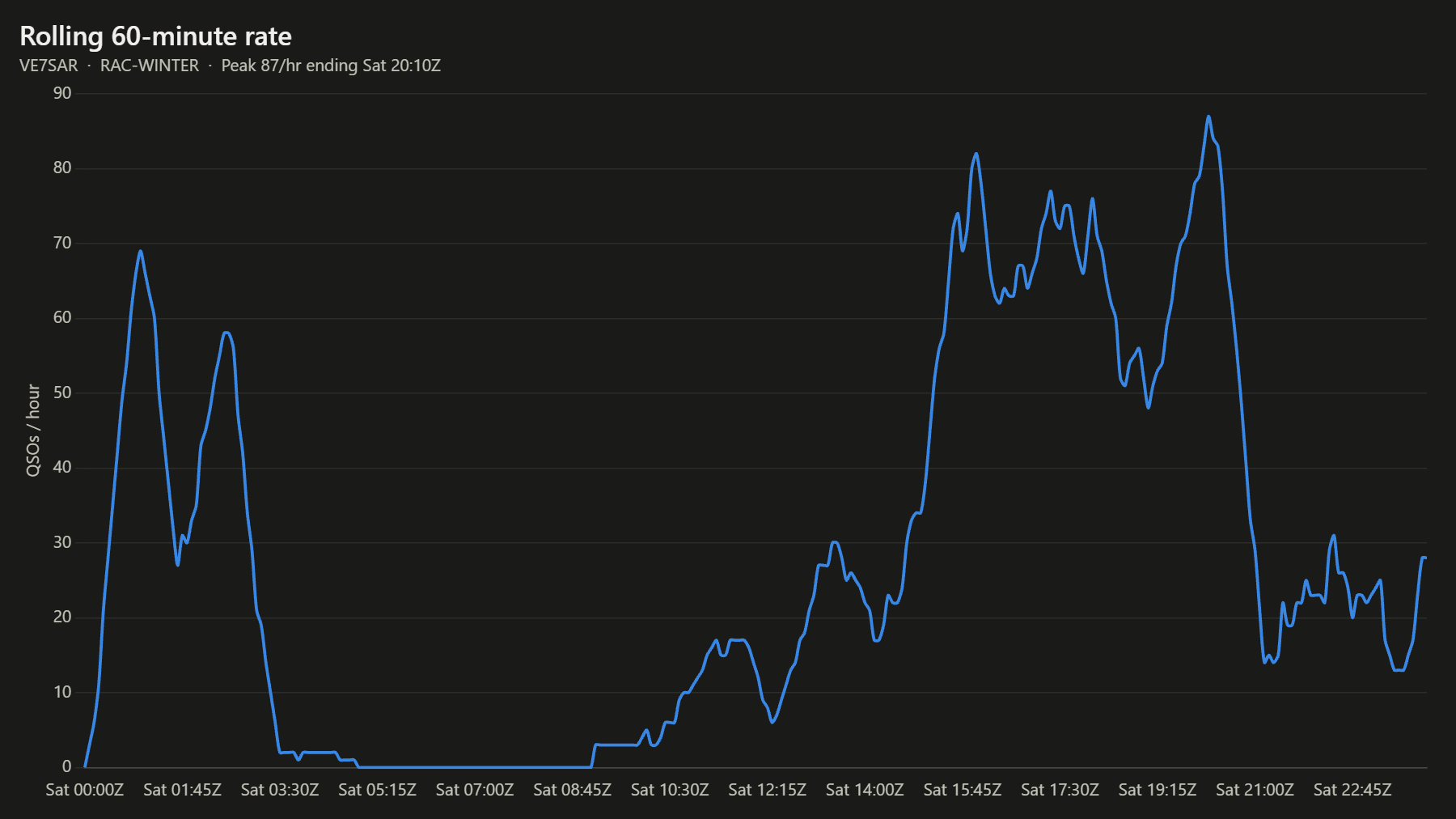Click the x-axis label 'Sat 08:45Z'
The height and width of the screenshot is (819, 1456).
coord(572,790)
